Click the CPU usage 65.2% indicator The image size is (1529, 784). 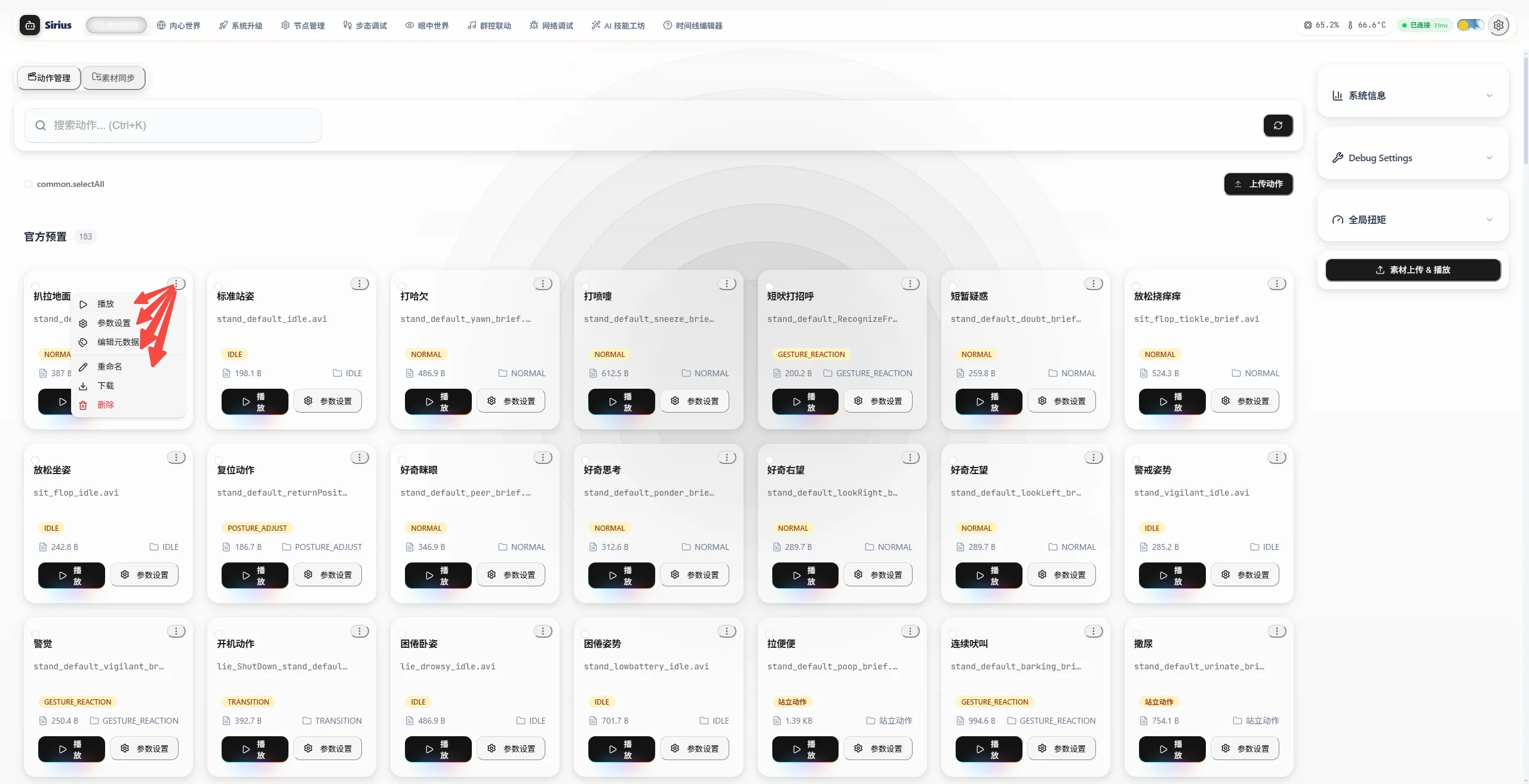pyautogui.click(x=1321, y=25)
